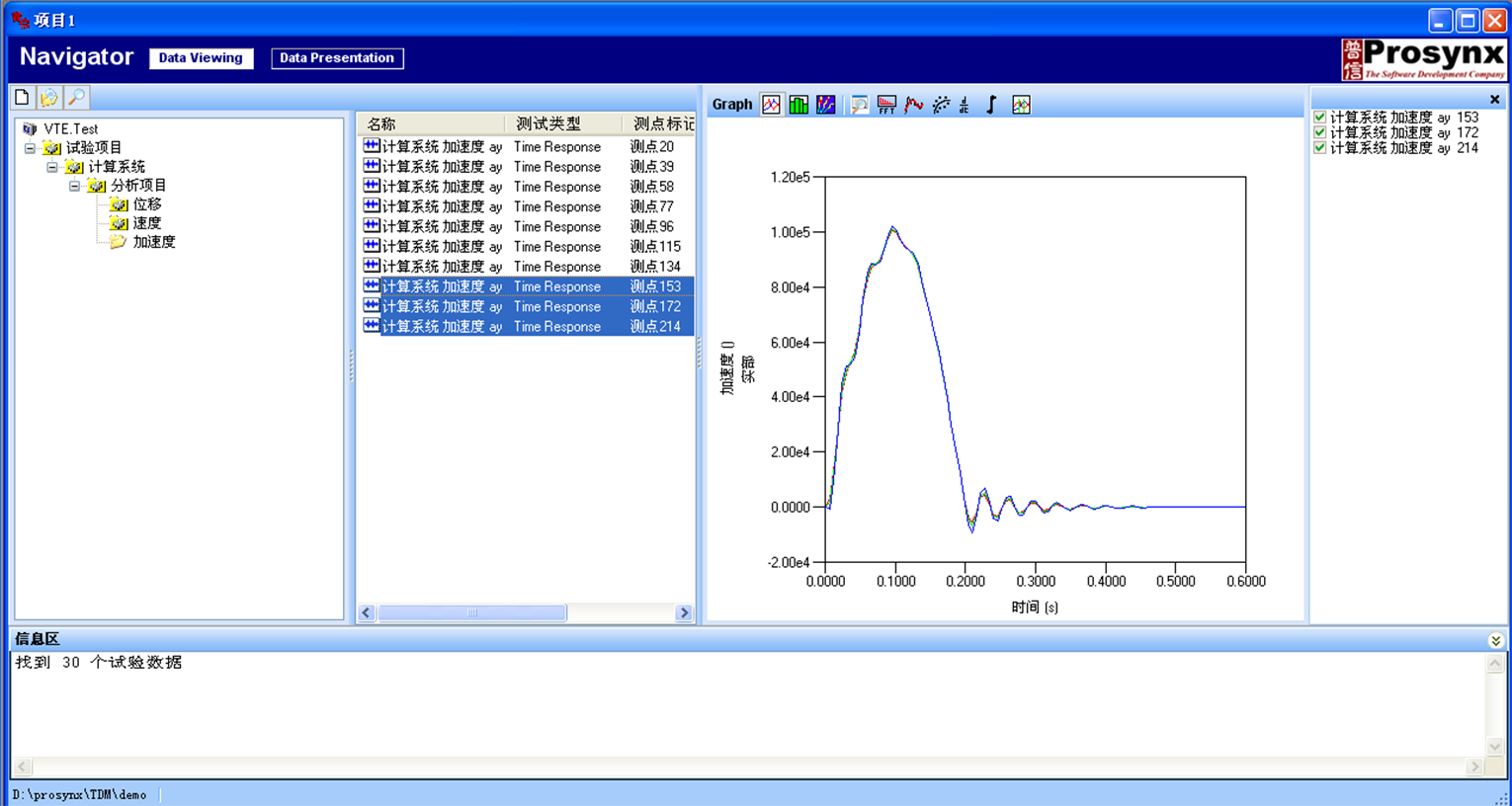Image resolution: width=1512 pixels, height=806 pixels.
Task: Click the integral symbol icon
Action: click(x=991, y=105)
